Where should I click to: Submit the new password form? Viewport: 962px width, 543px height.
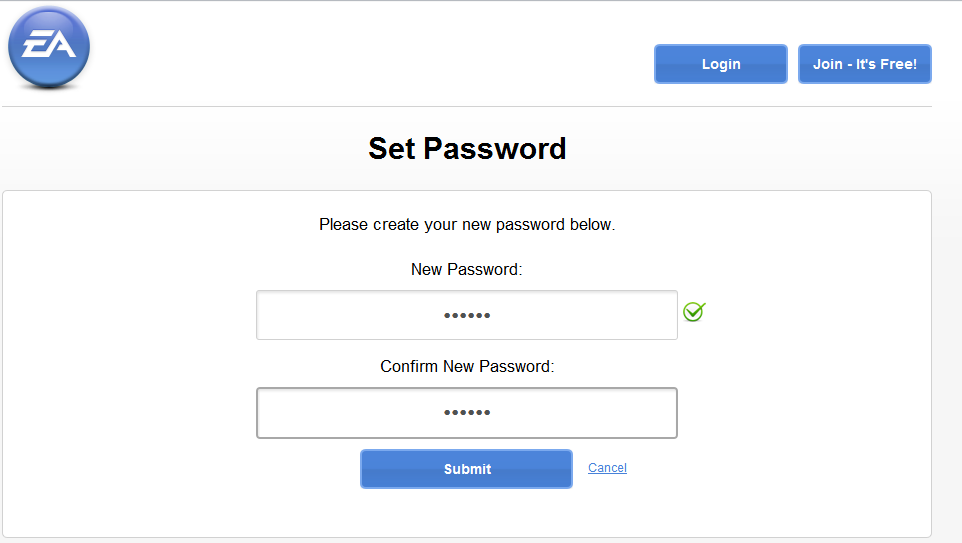[466, 469]
